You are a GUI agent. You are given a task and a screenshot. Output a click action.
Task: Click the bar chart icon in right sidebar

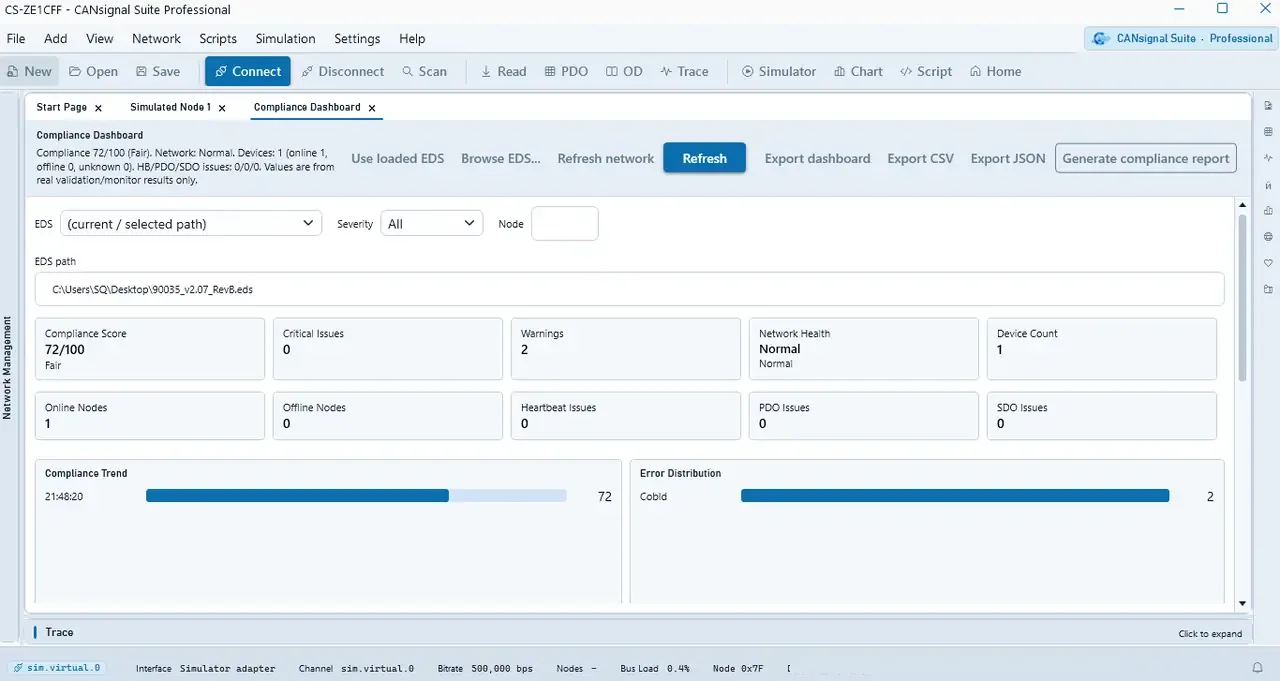(1268, 210)
